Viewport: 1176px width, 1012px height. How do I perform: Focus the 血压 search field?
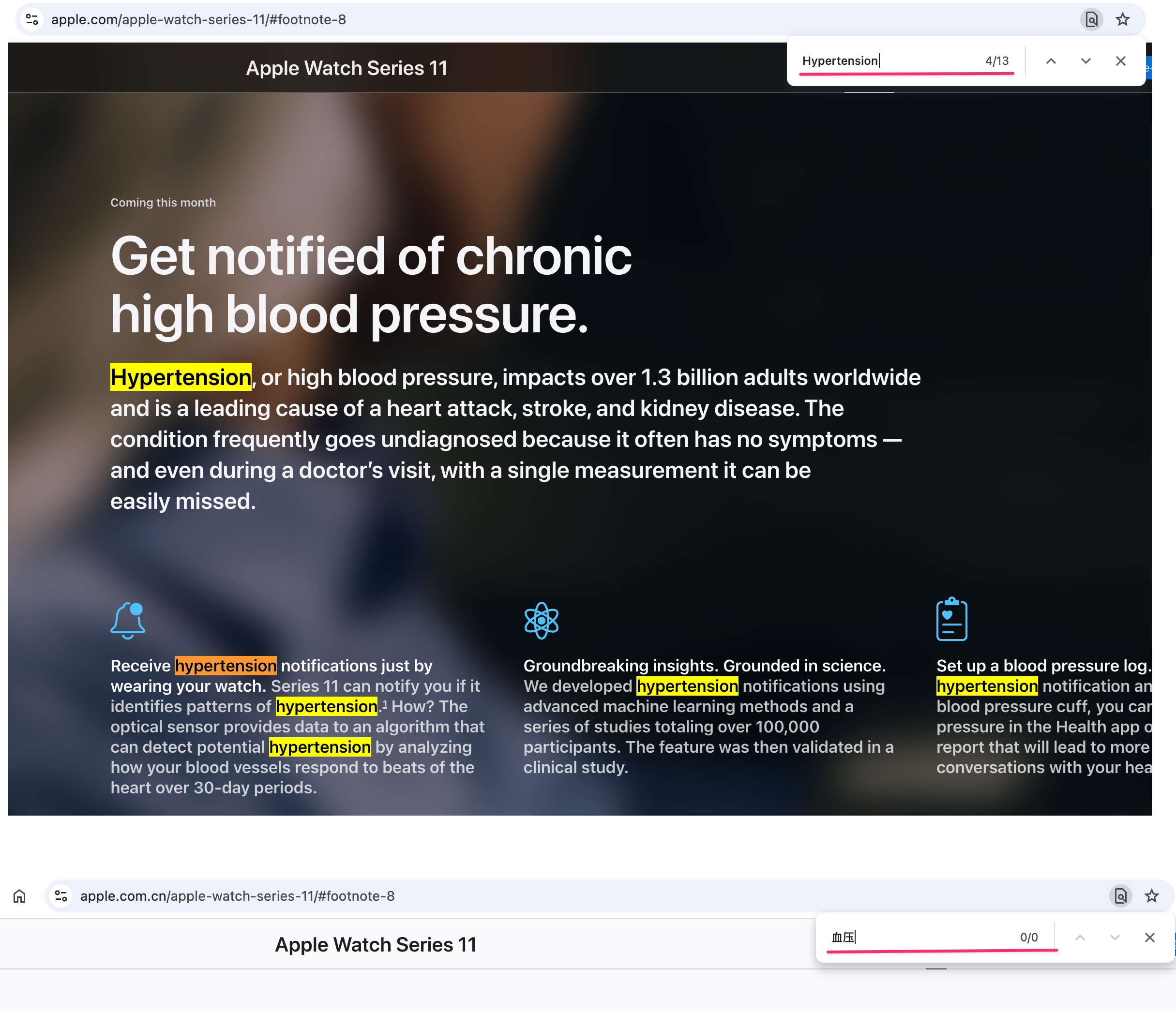[922, 937]
